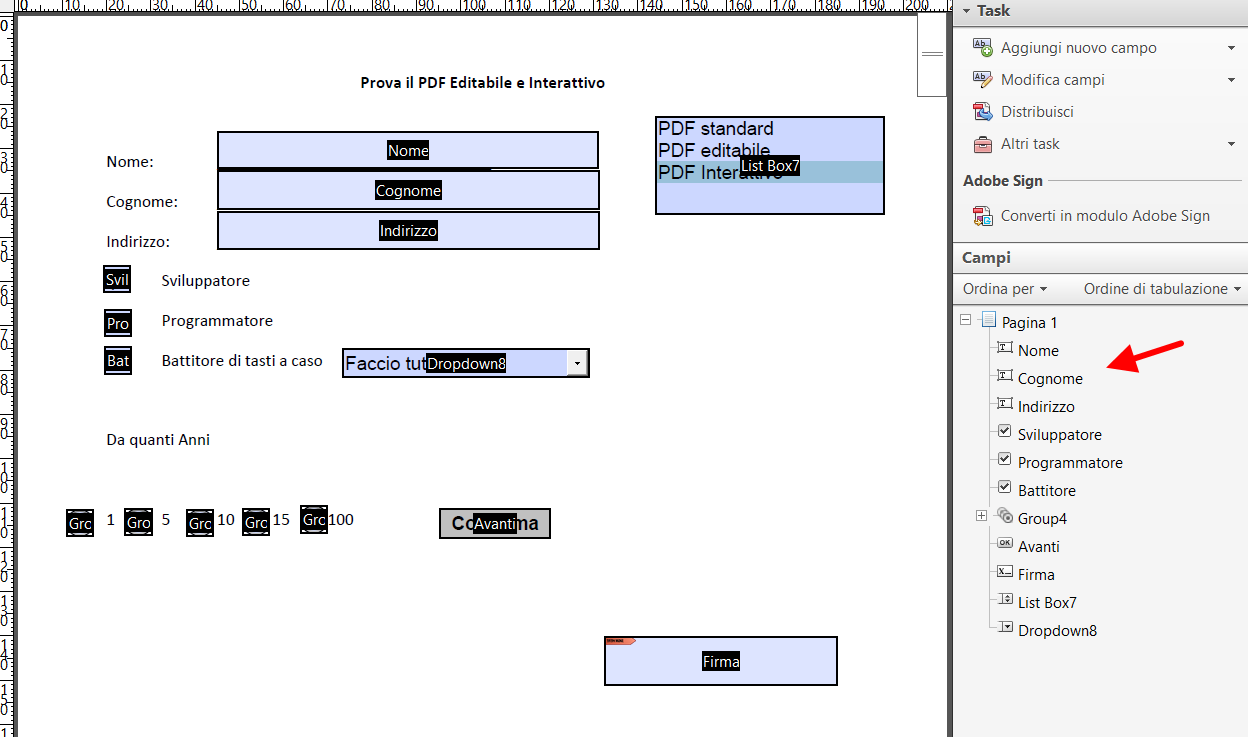Click the Indirizzo text field on the page
1248x737 pixels.
click(408, 230)
